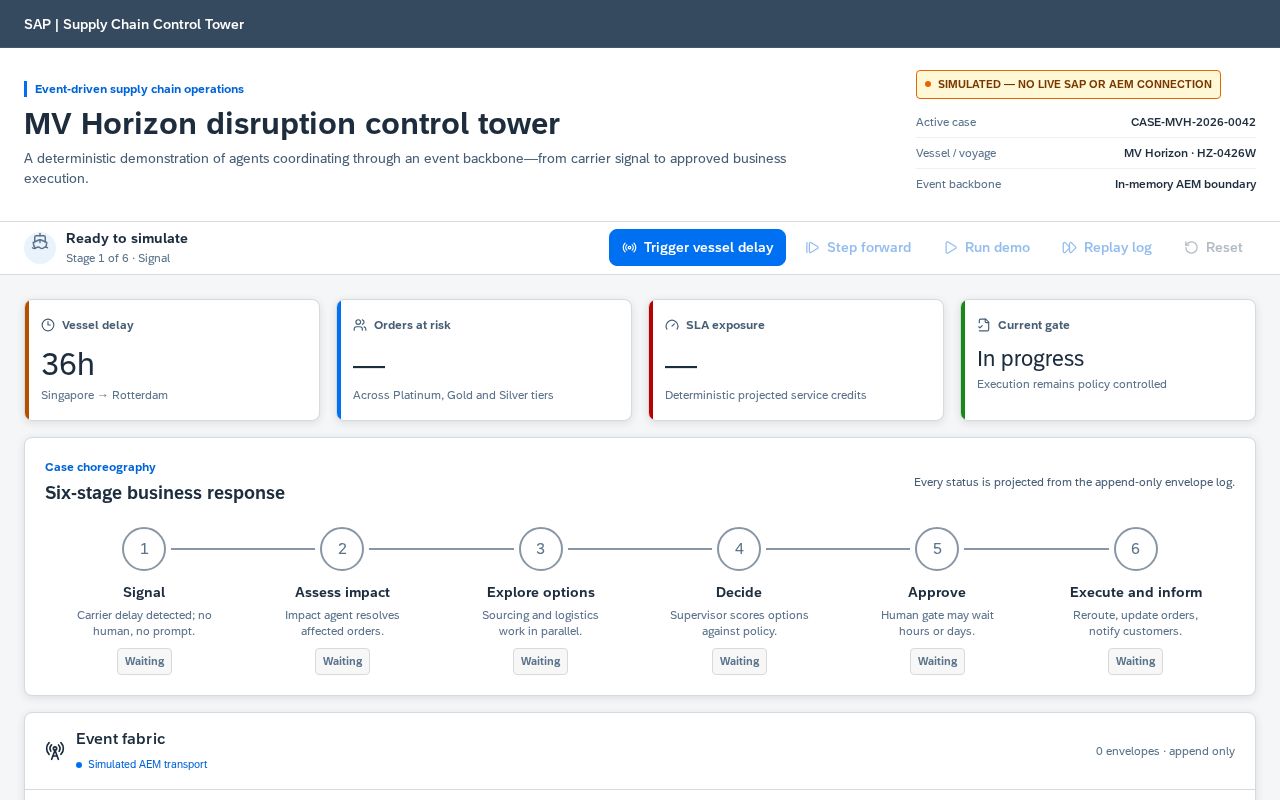This screenshot has width=1280, height=800.
Task: Click the 0 envelopes append only counter
Action: point(1165,751)
